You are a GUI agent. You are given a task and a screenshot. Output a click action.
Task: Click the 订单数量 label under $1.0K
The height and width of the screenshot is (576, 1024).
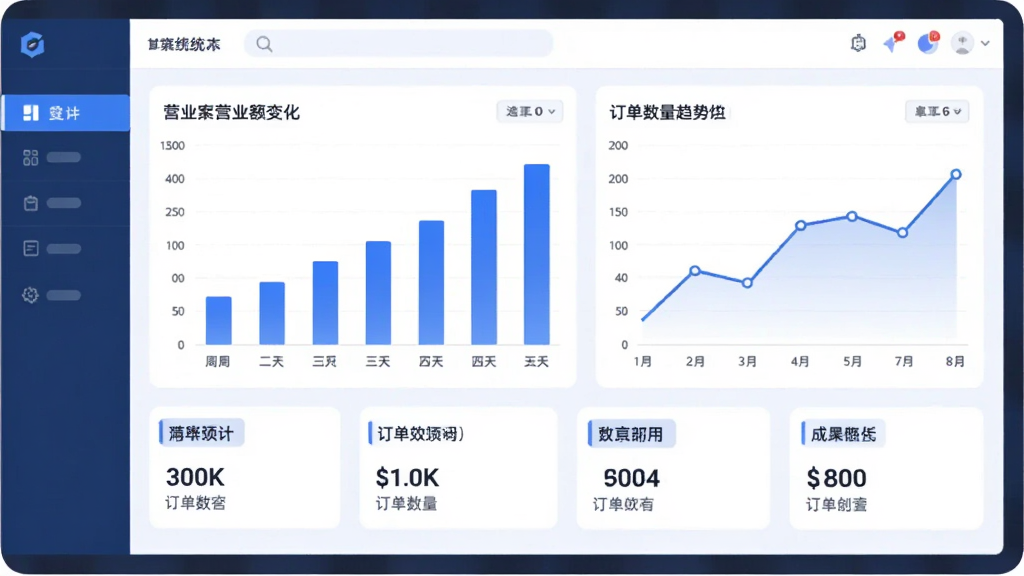pos(406,504)
